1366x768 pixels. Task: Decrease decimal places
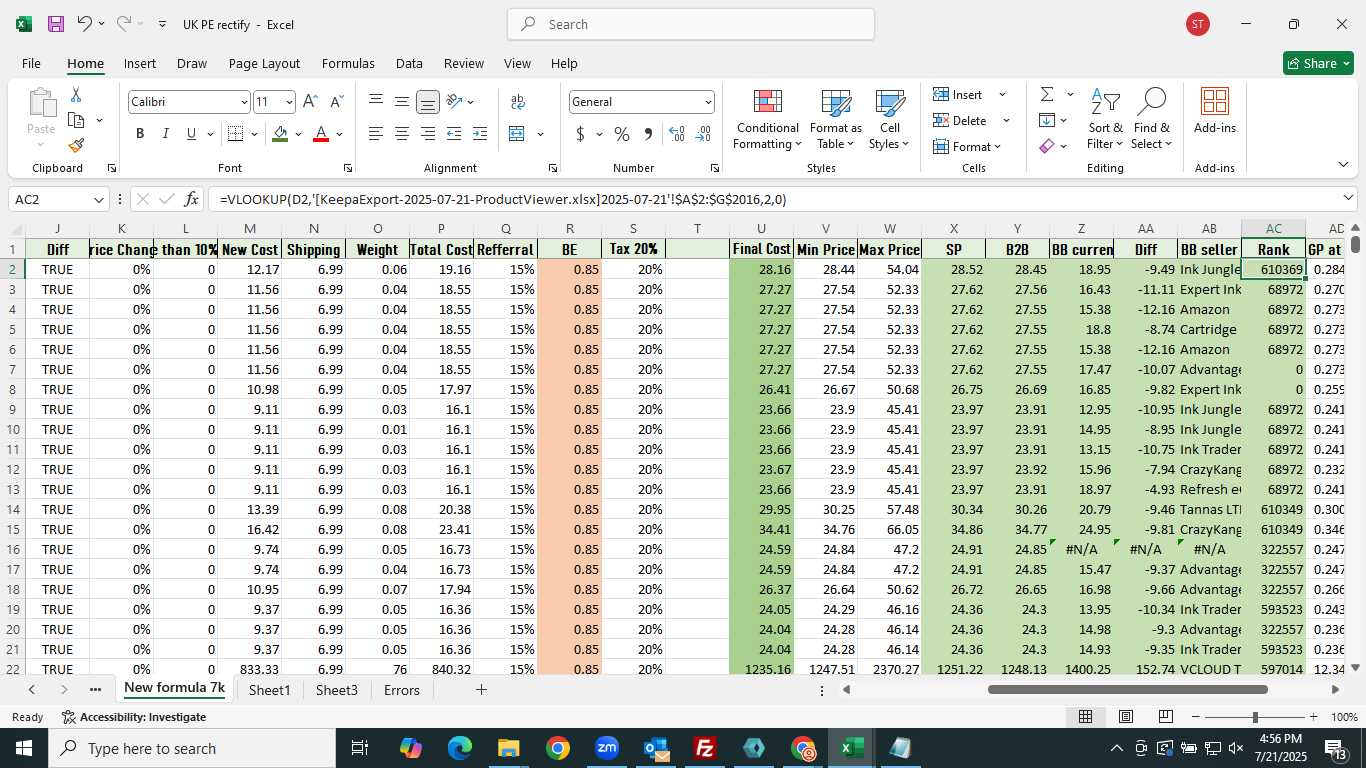pos(703,134)
